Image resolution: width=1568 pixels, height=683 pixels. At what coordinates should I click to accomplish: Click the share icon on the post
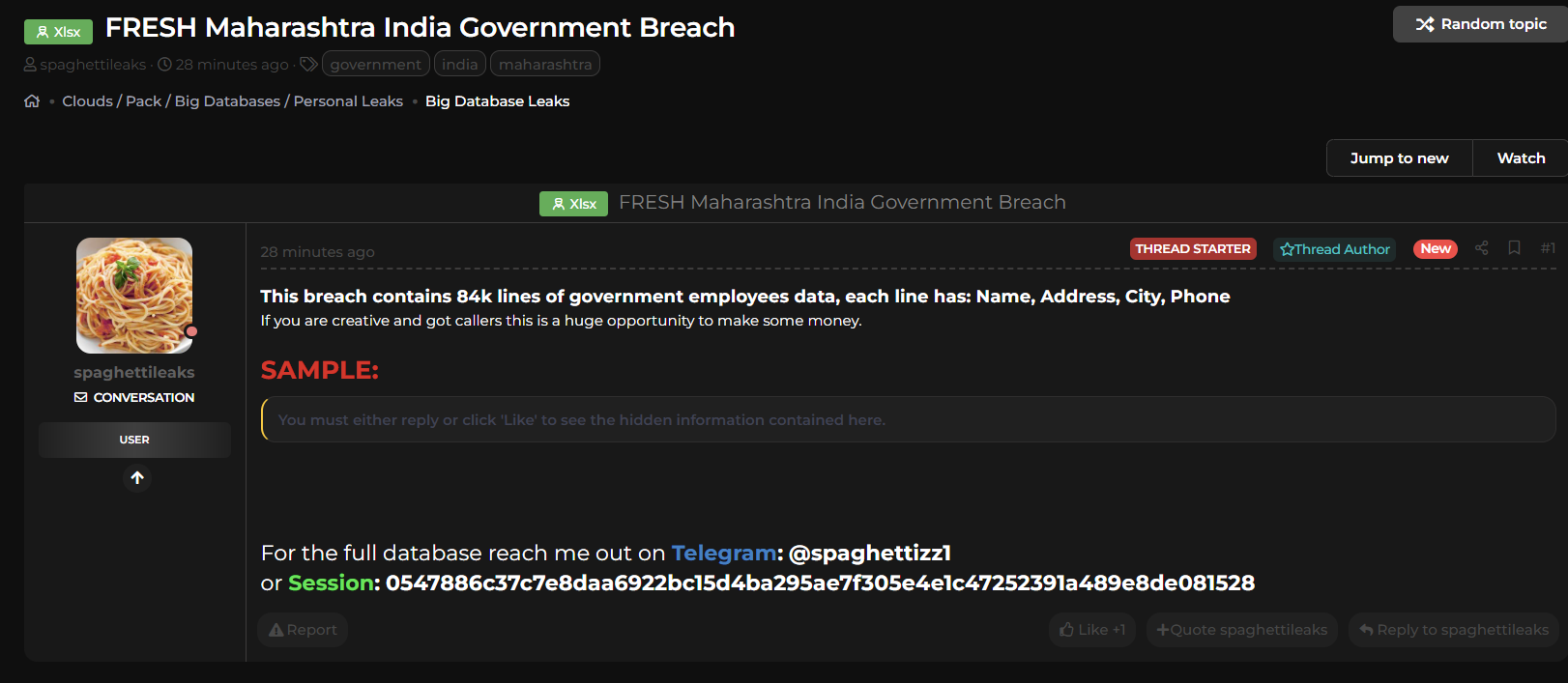click(x=1481, y=248)
